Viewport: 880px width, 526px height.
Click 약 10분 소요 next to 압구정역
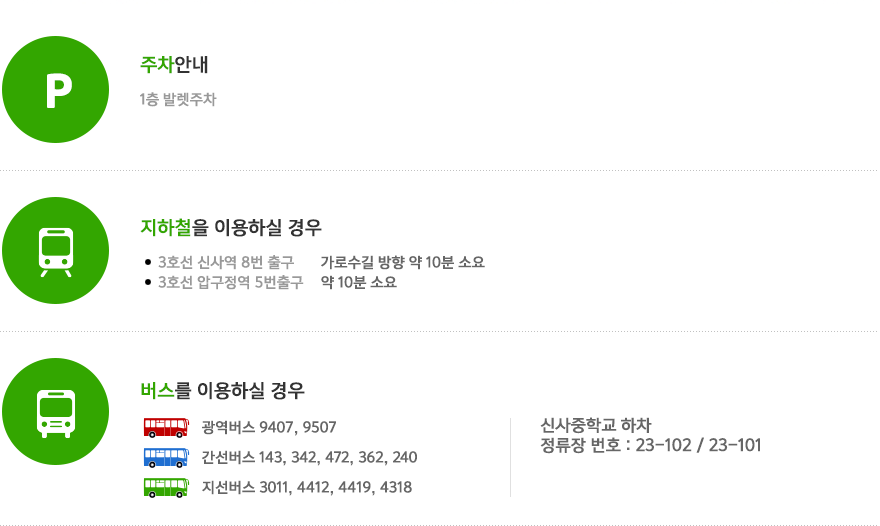359,282
